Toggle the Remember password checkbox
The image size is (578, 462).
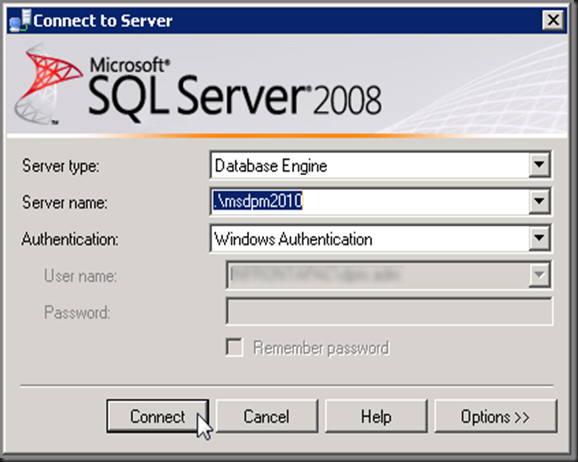[234, 347]
